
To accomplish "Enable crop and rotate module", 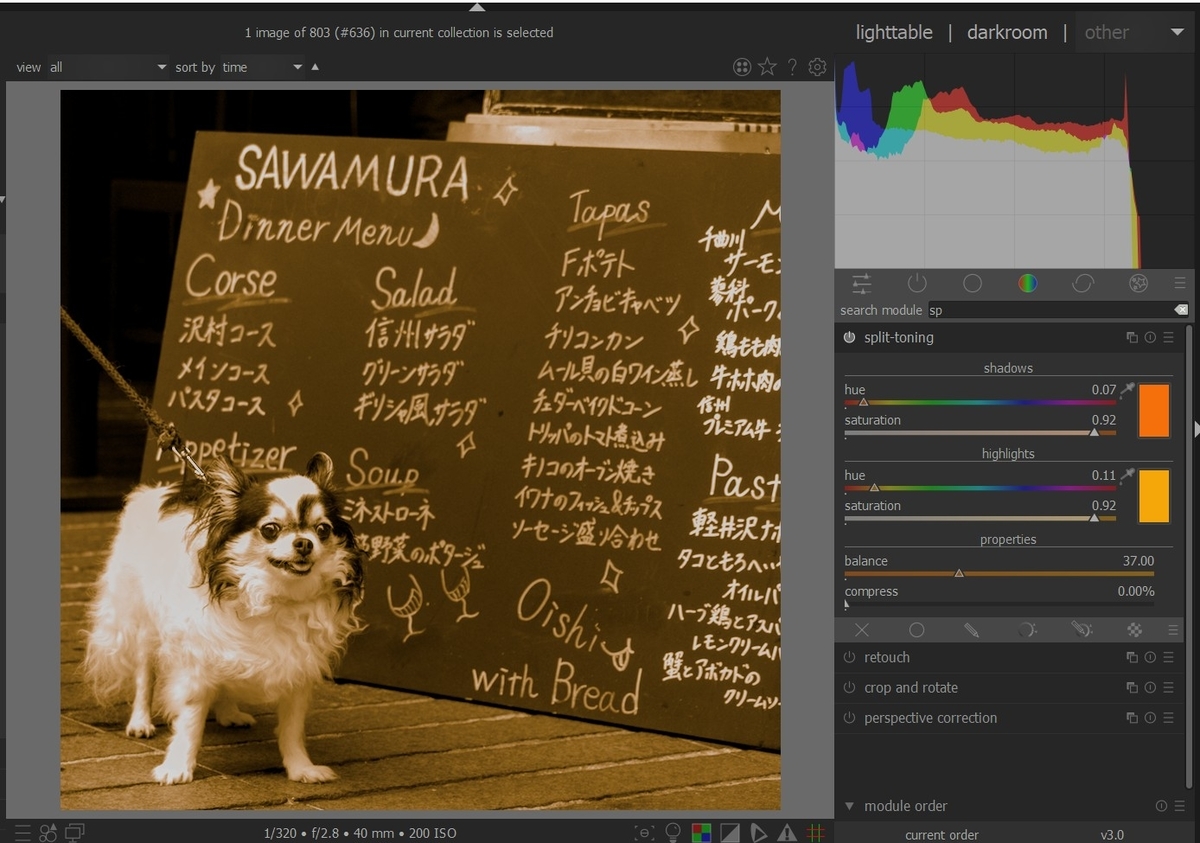I will tap(849, 688).
